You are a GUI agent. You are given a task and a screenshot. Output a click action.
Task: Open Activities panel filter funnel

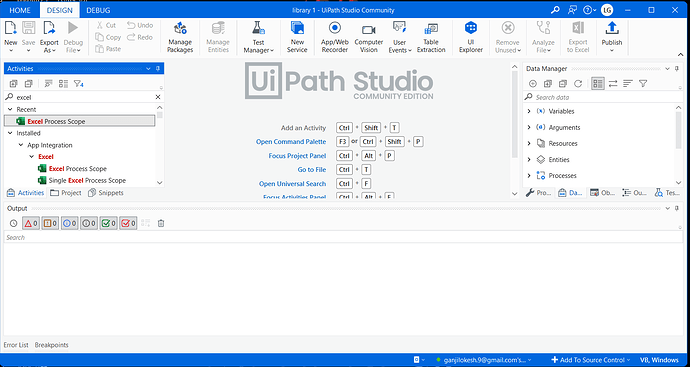click(78, 84)
